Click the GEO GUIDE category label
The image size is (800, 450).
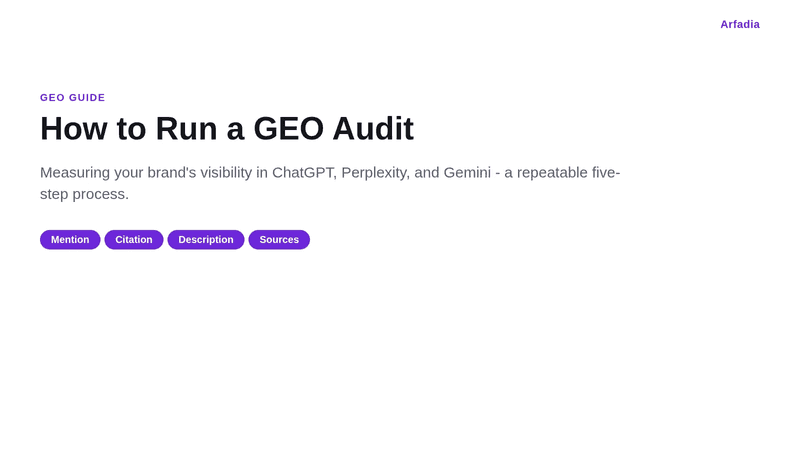[x=72, y=97]
